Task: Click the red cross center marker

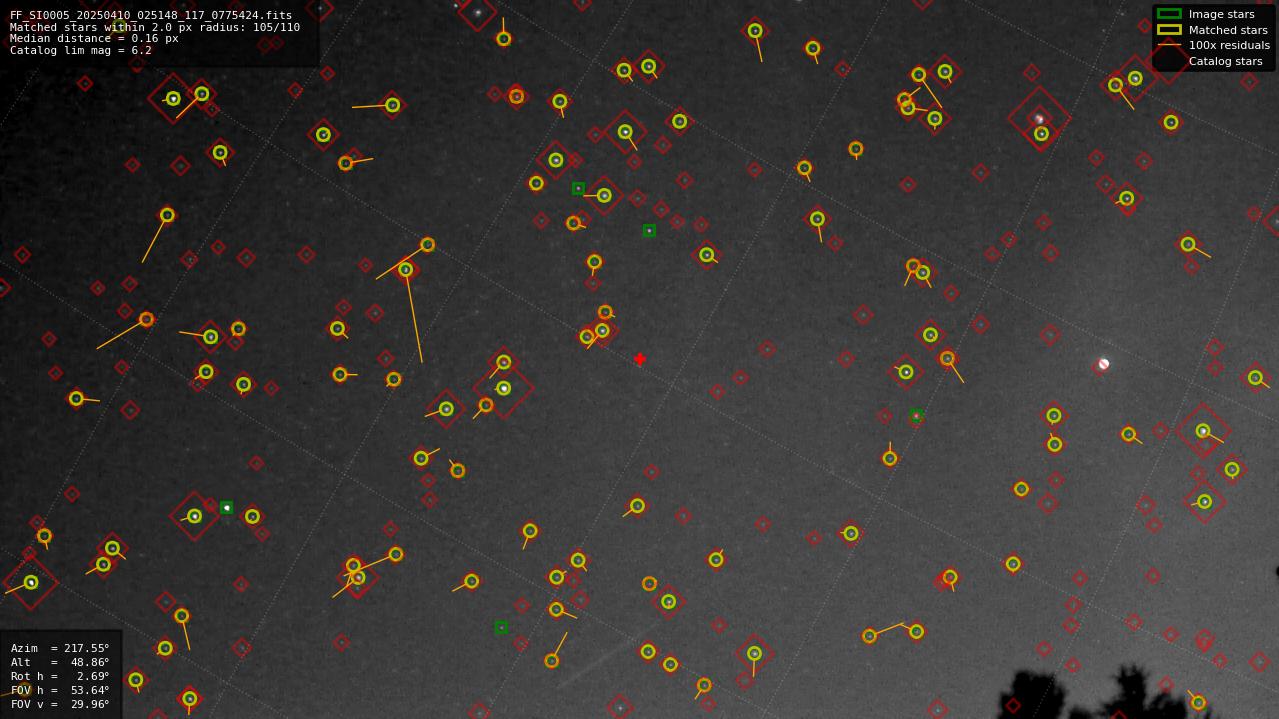Action: click(x=640, y=359)
